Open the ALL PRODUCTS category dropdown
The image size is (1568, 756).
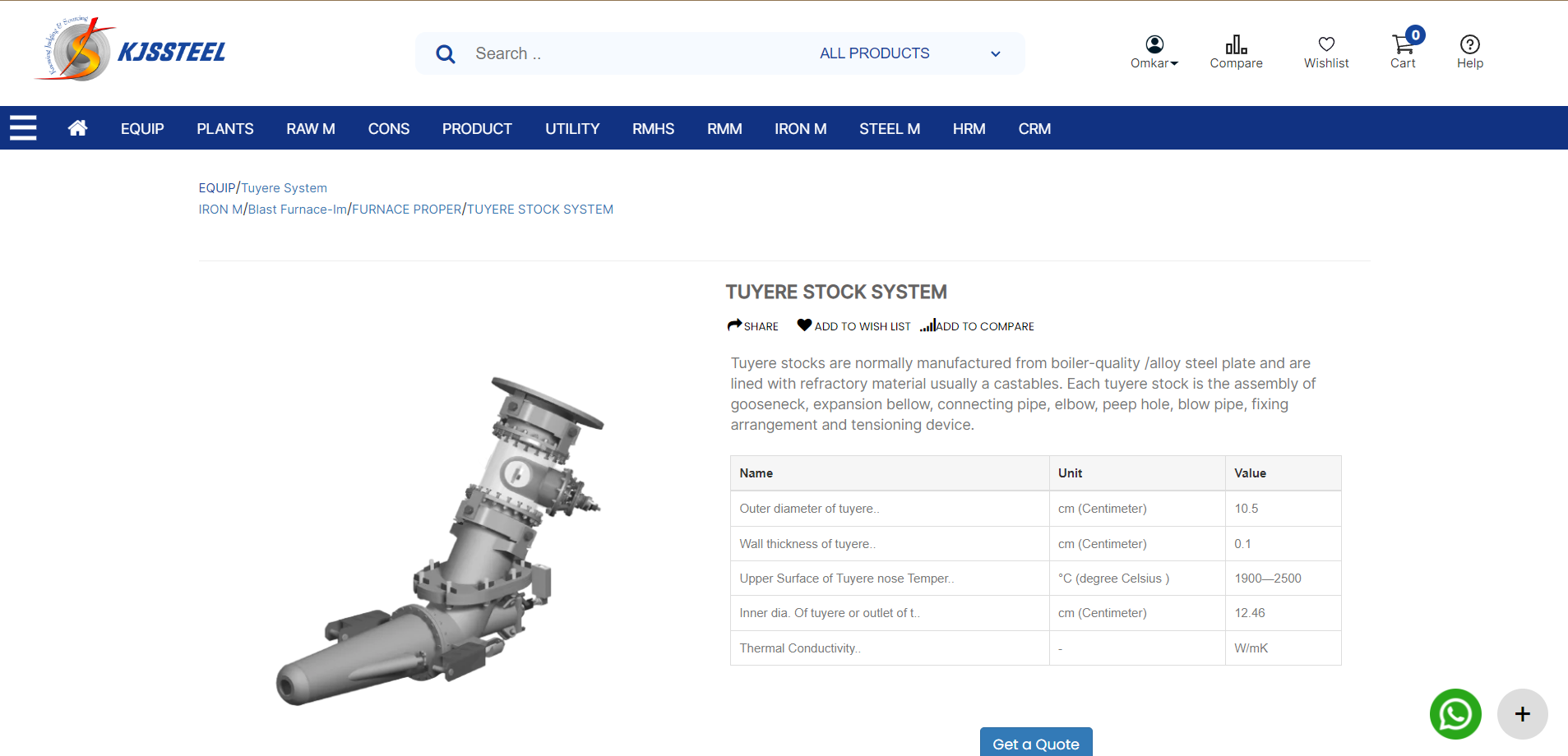(x=910, y=53)
